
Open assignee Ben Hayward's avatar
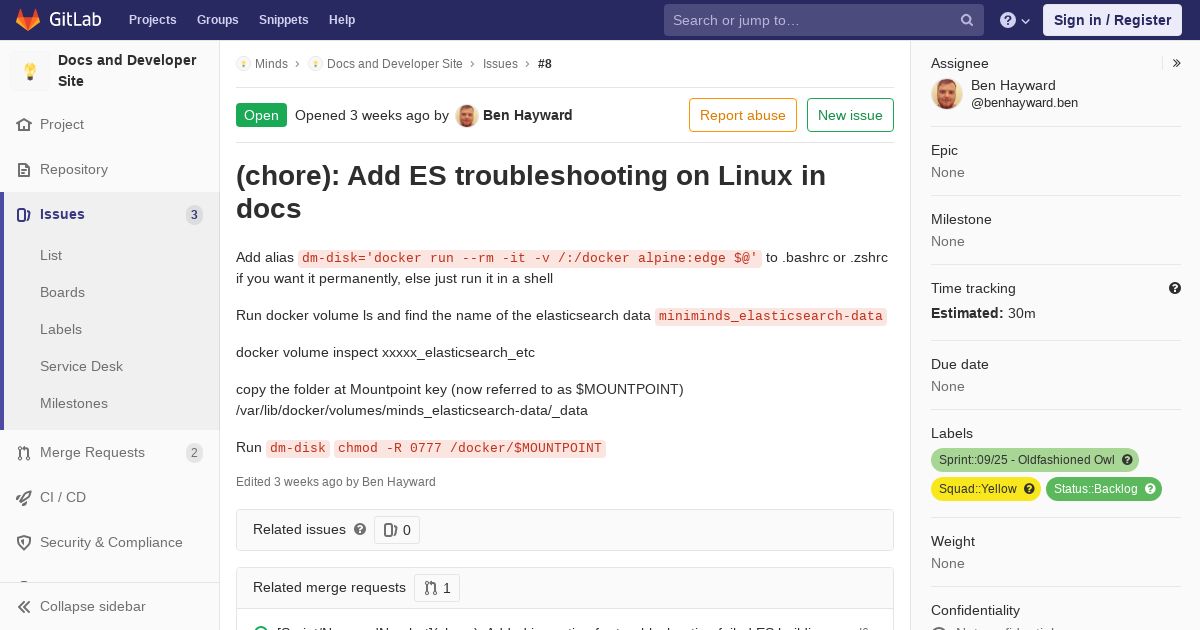947,94
